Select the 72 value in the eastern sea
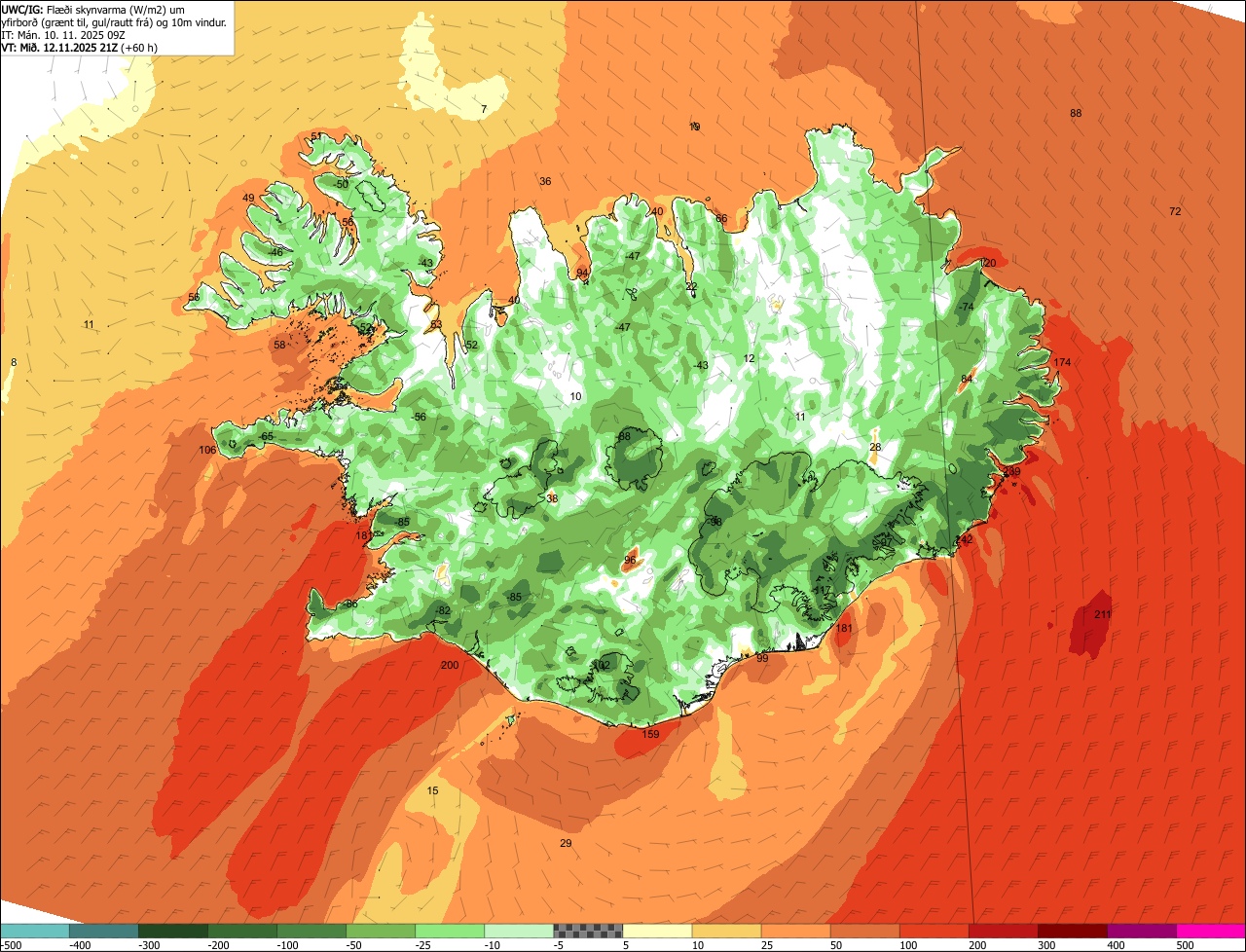The height and width of the screenshot is (952, 1246). (1175, 211)
